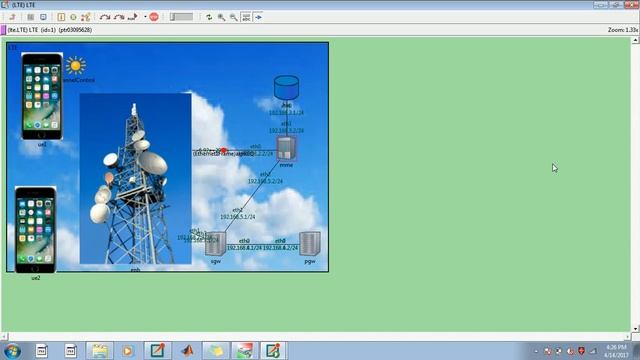Screen dimensions: 640x360
Task: Toggle connection arrowheads with blue arrow icon
Action: pos(258,17)
